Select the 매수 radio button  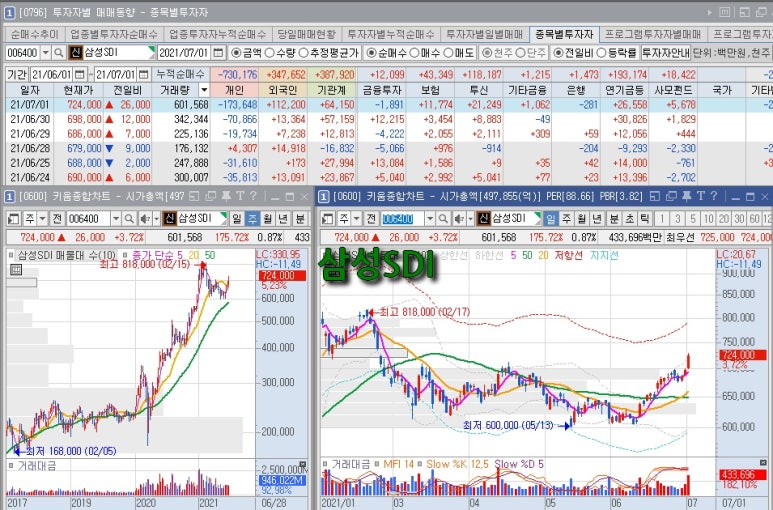(414, 52)
